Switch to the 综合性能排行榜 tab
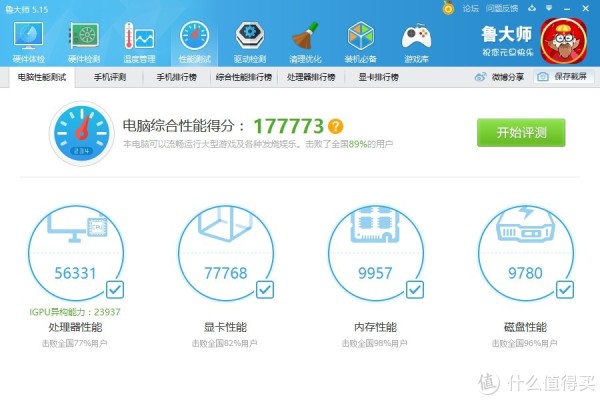 244,77
